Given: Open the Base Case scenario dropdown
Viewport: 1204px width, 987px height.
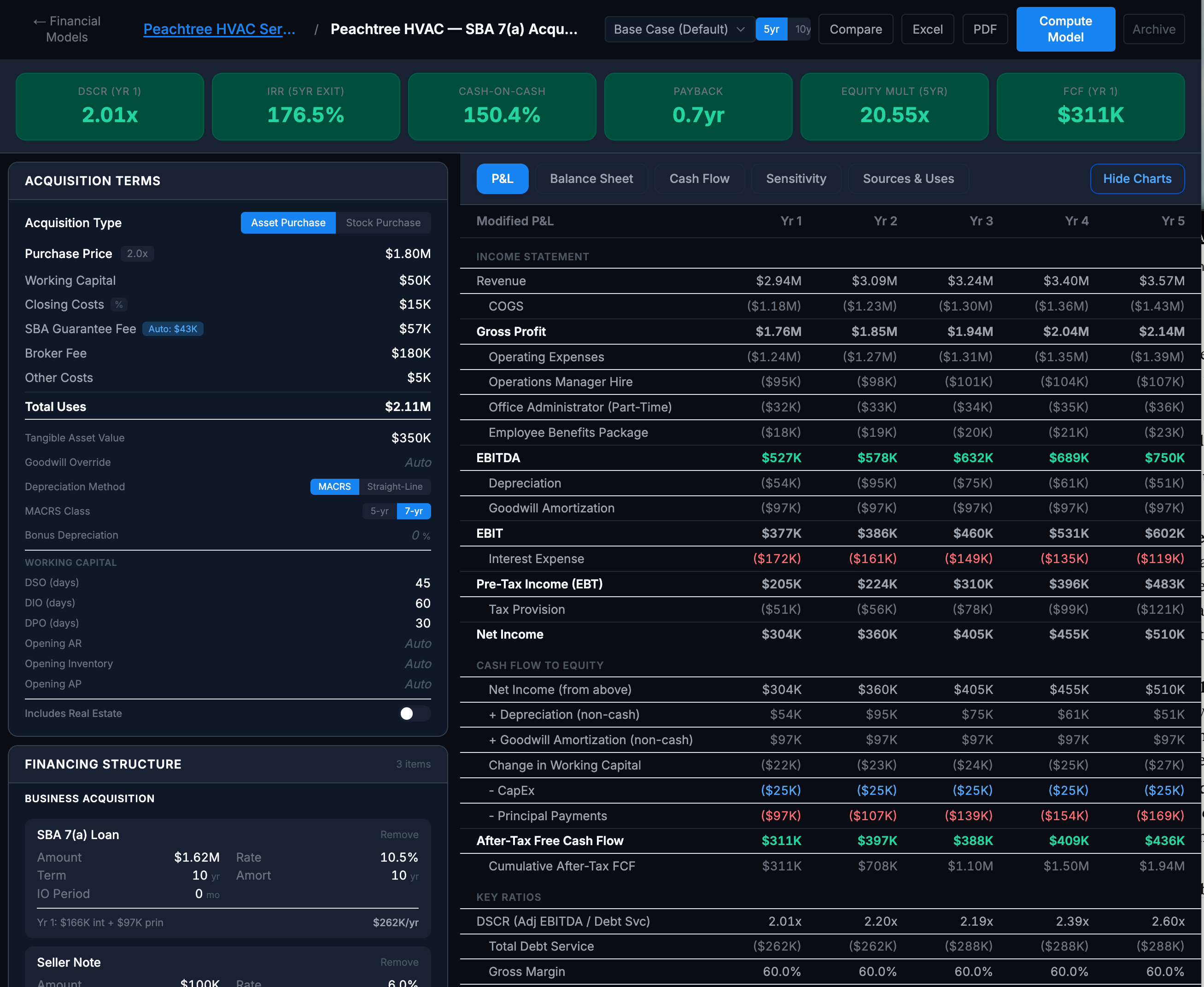Looking at the screenshot, I should coord(678,29).
